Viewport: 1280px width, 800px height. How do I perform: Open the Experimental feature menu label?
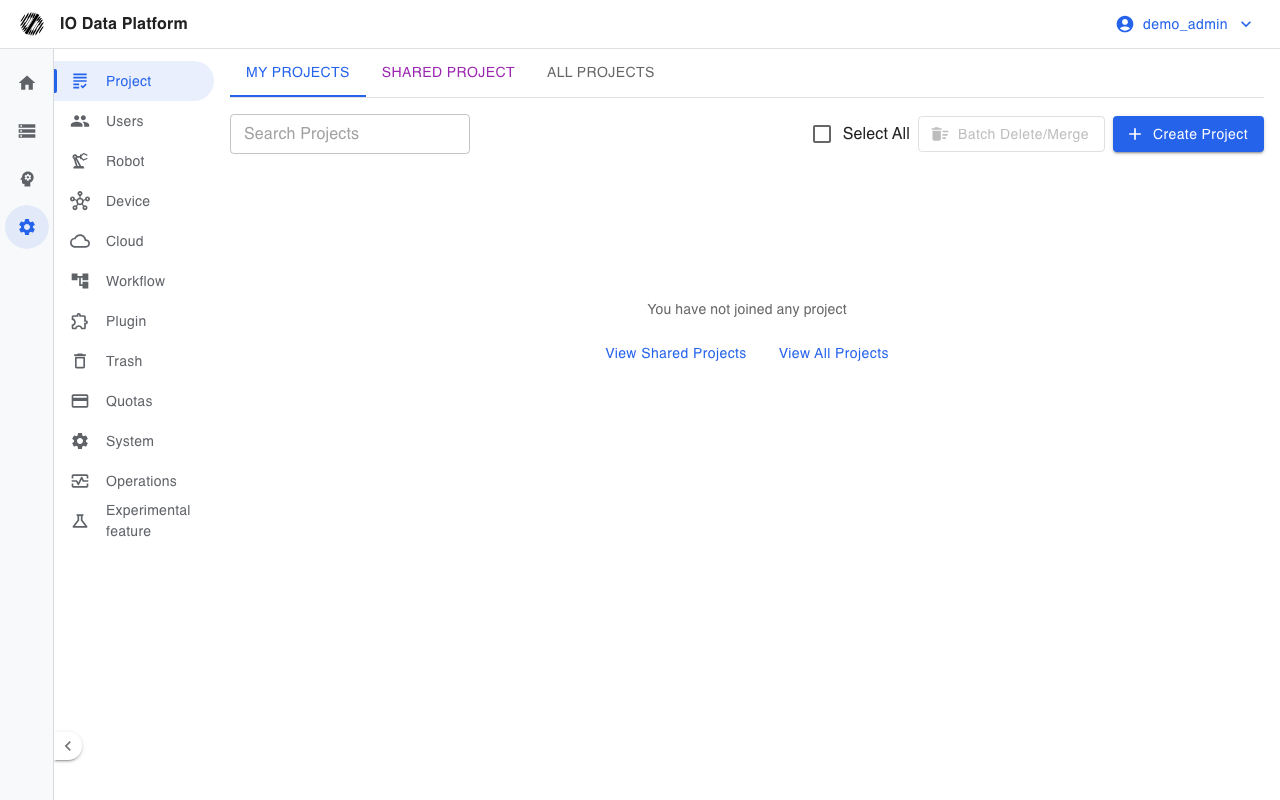tap(148, 521)
